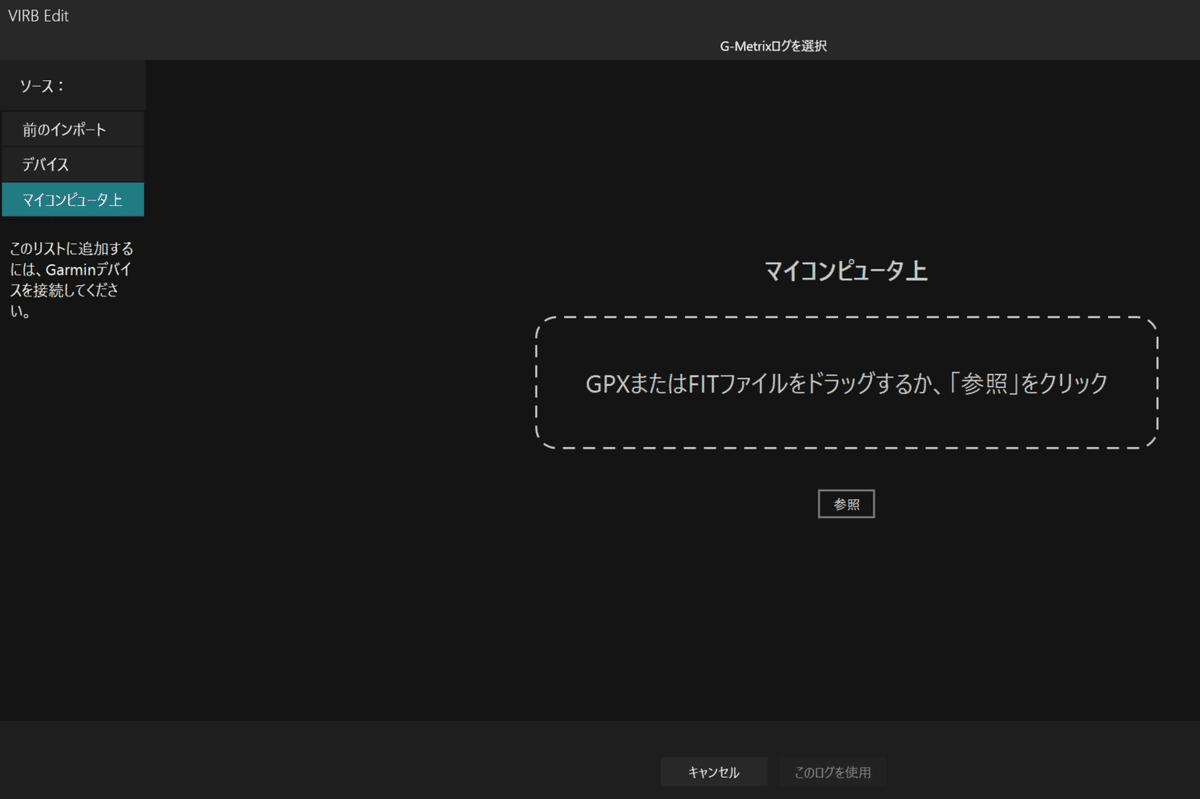Click the キャンセル button

pyautogui.click(x=714, y=772)
